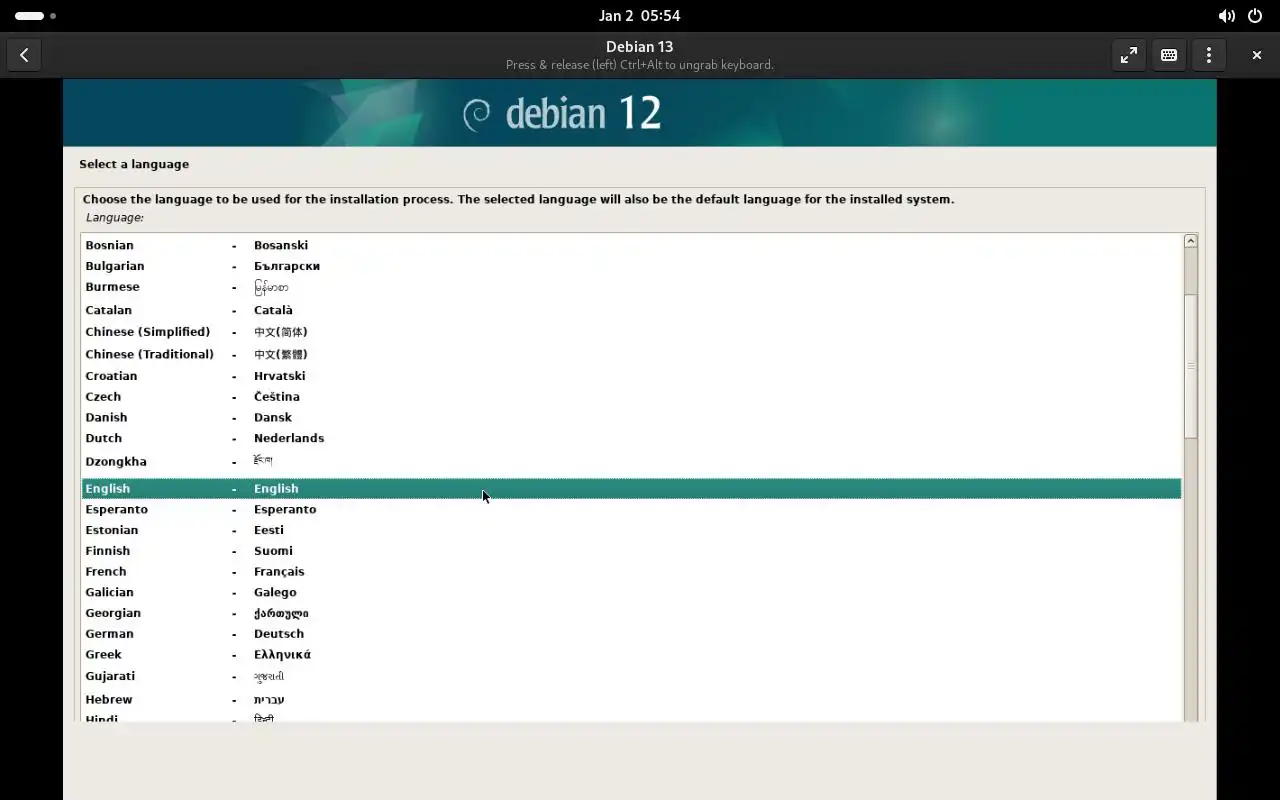Open the power menu icon
The image size is (1280, 800).
(x=1255, y=16)
